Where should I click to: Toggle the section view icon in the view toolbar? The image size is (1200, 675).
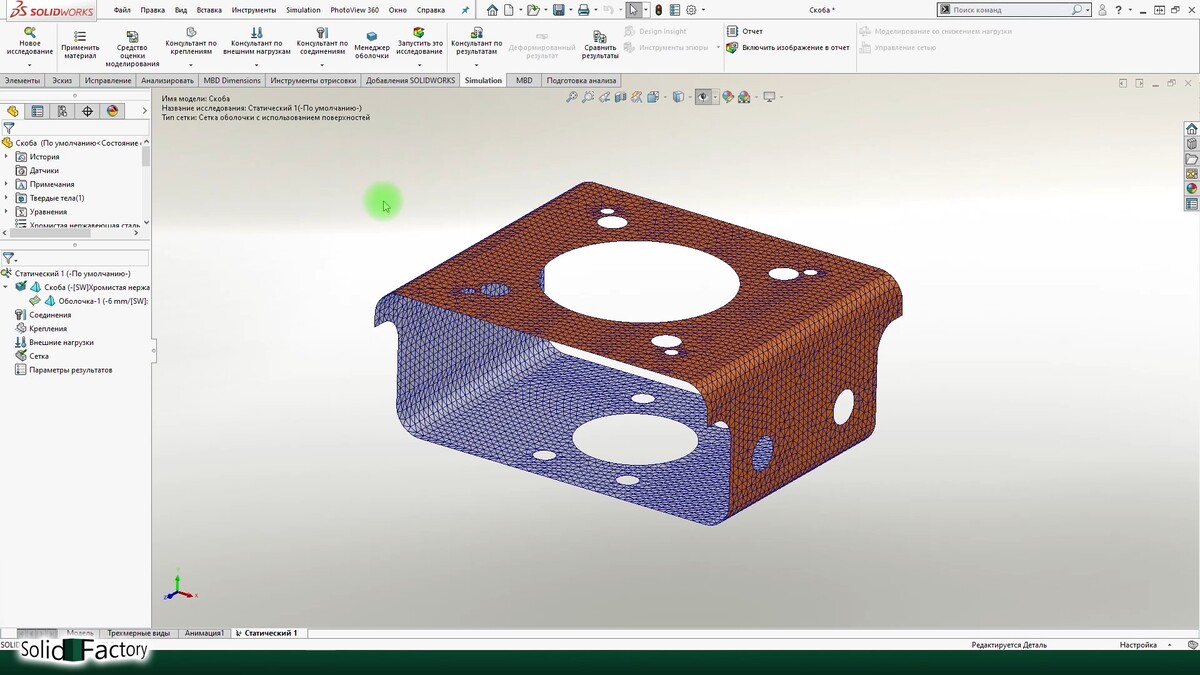point(621,97)
